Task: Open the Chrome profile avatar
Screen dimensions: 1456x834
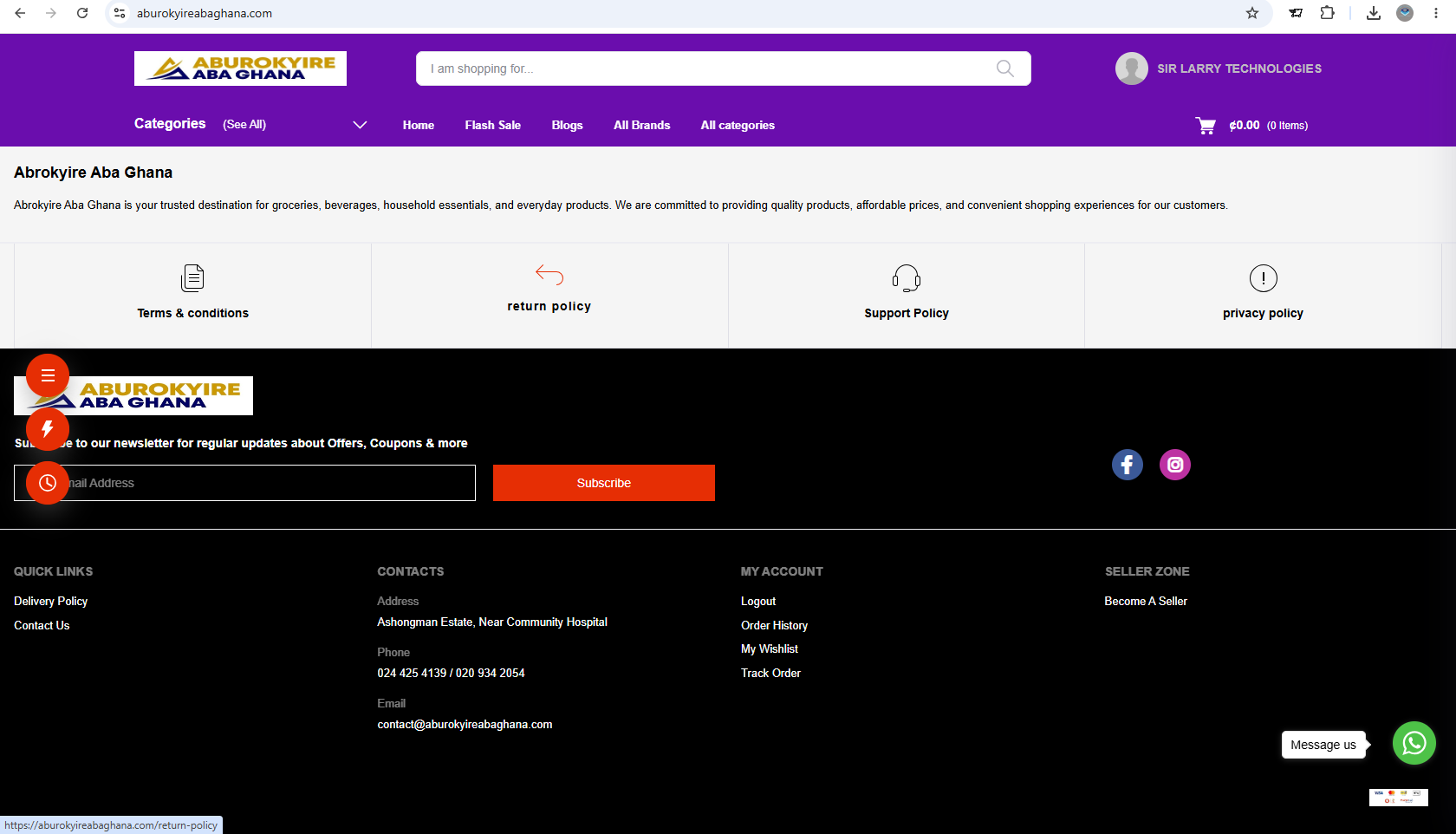Action: click(1405, 13)
